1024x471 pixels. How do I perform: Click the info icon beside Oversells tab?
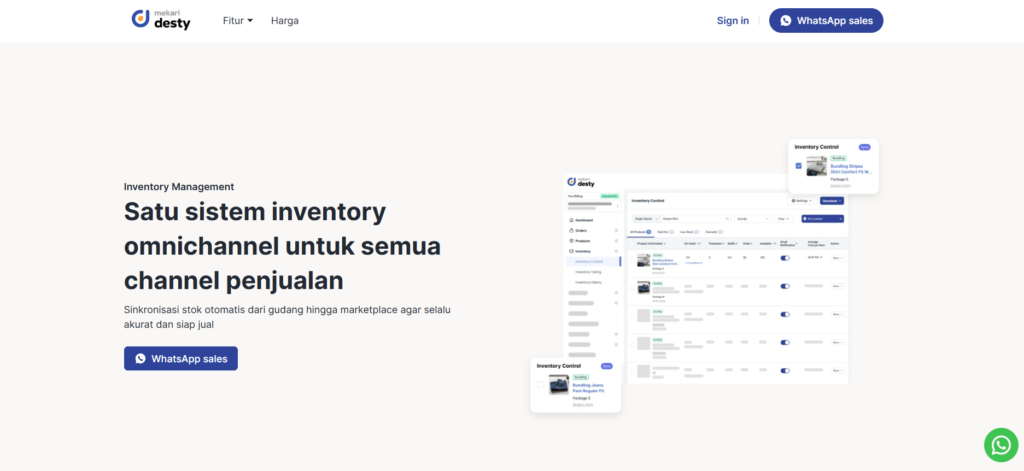point(720,232)
